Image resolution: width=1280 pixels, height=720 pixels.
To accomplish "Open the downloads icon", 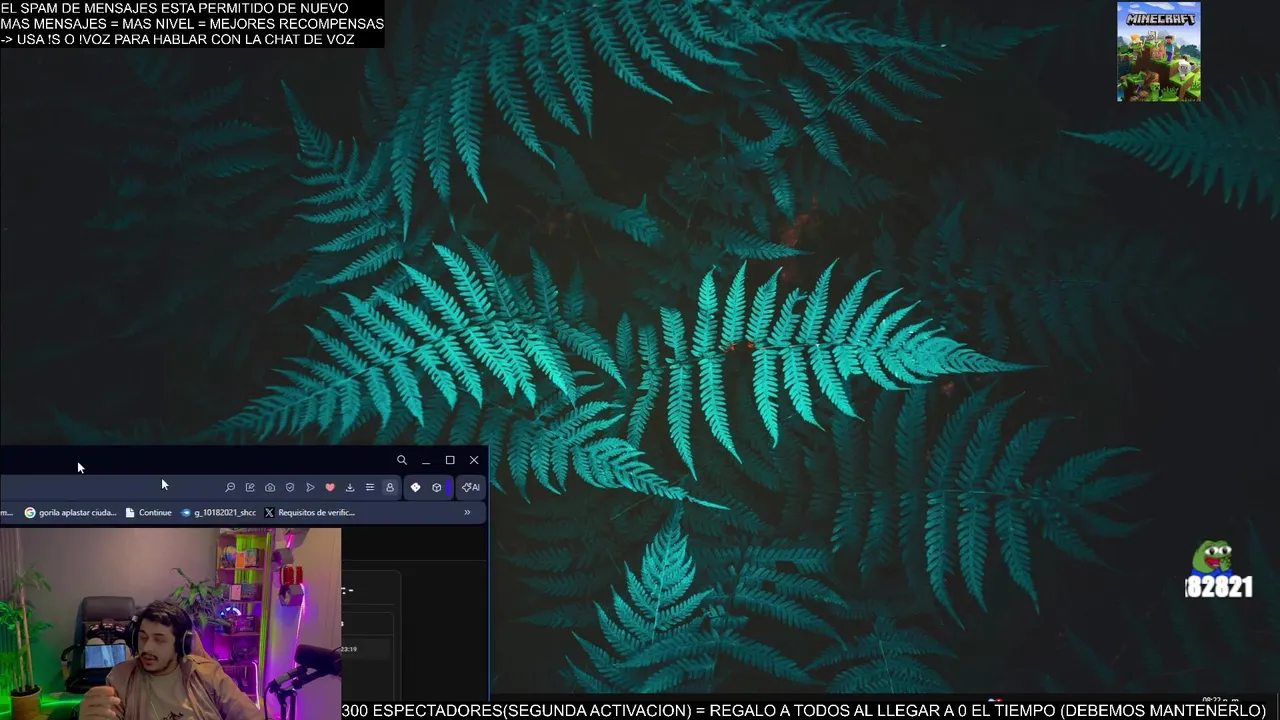I will tap(350, 487).
